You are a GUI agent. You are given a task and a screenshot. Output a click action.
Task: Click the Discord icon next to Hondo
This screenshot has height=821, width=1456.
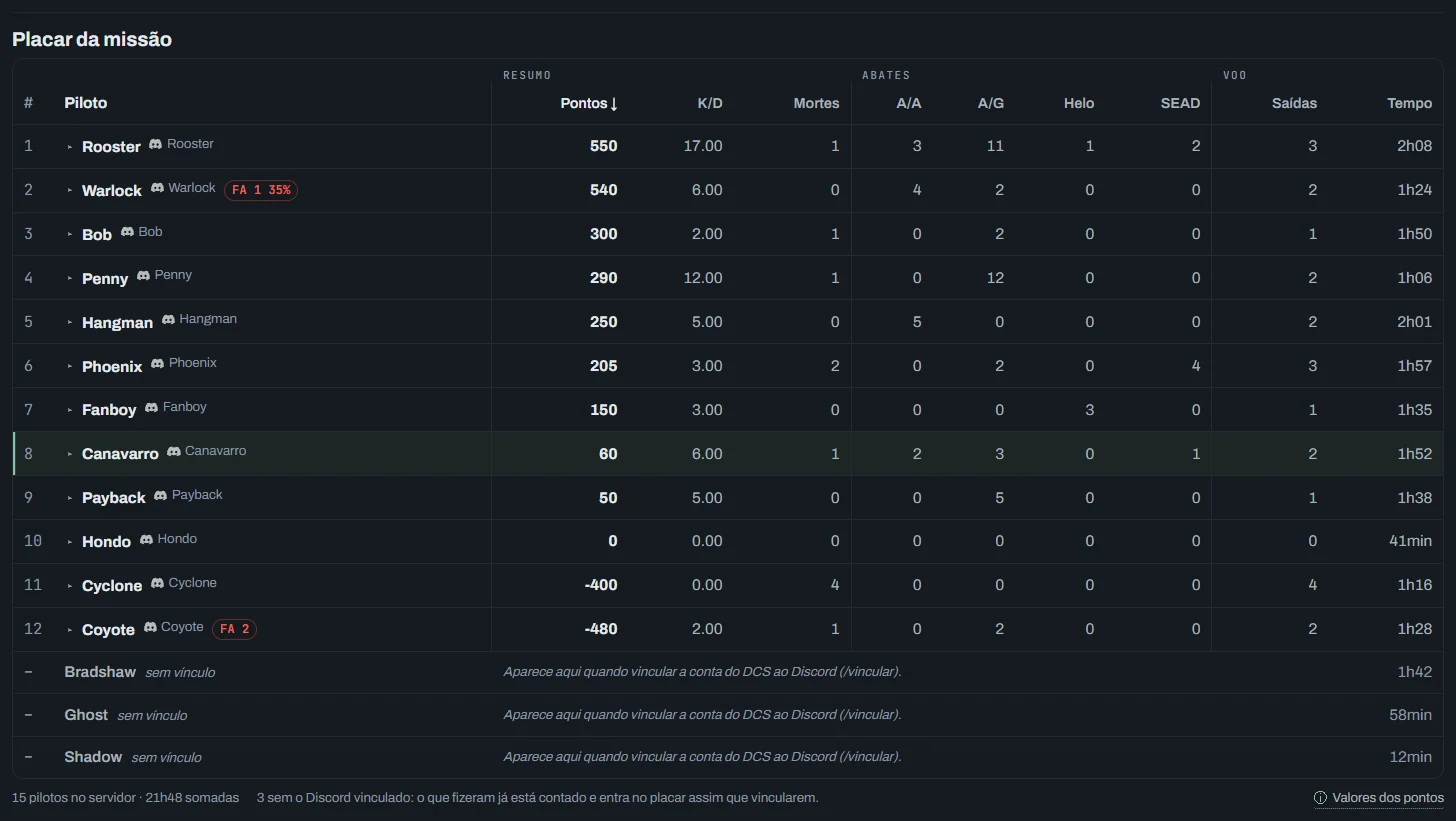click(146, 539)
